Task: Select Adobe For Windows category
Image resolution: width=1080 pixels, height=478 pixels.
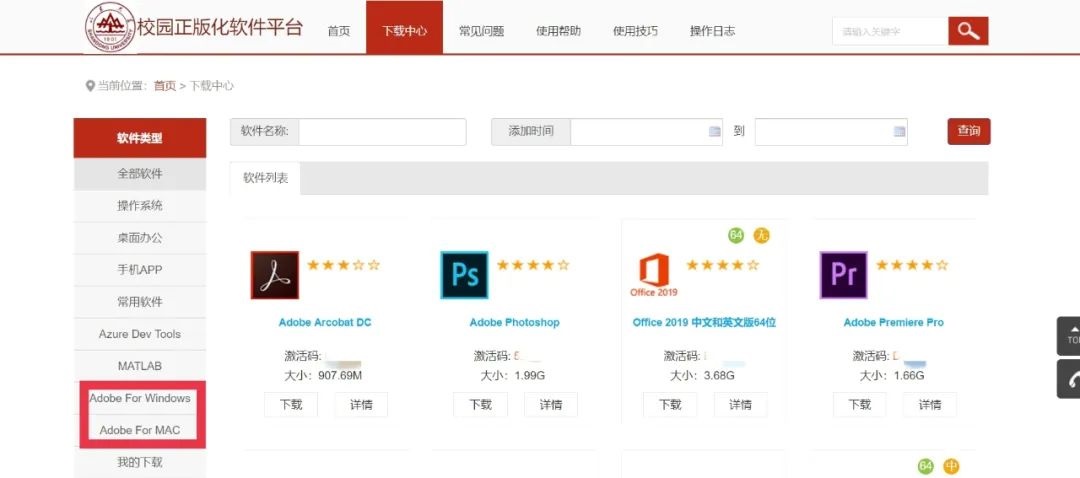Action: pyautogui.click(x=140, y=398)
